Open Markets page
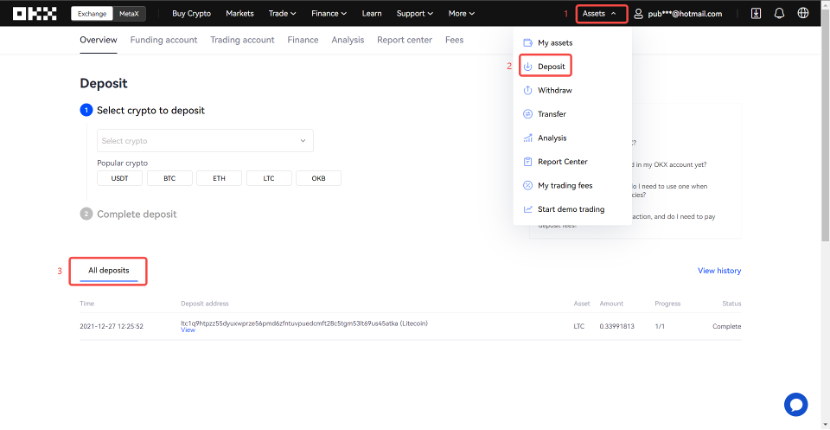 click(x=240, y=14)
